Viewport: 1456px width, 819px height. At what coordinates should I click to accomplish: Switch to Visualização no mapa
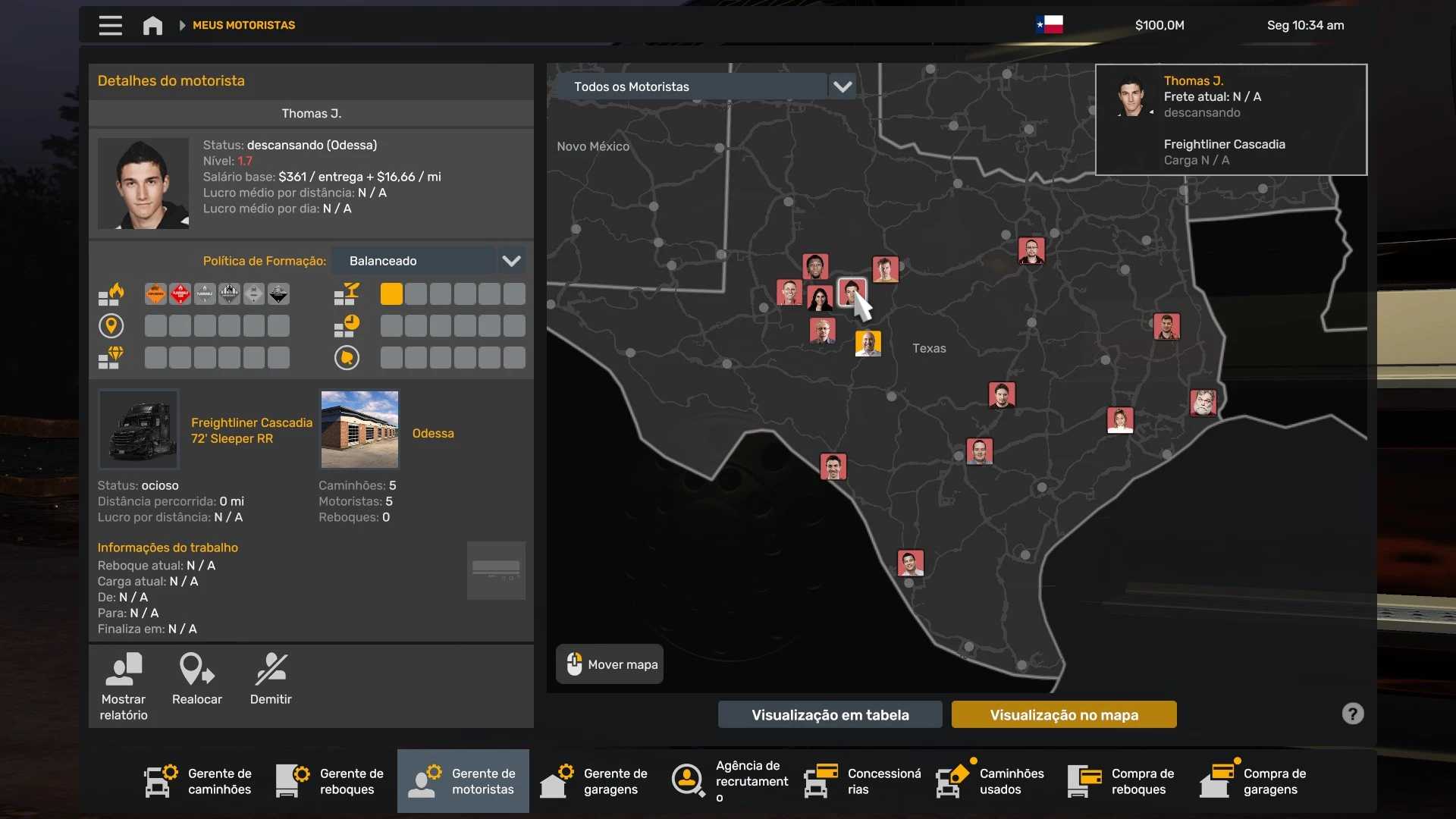coord(1064,714)
